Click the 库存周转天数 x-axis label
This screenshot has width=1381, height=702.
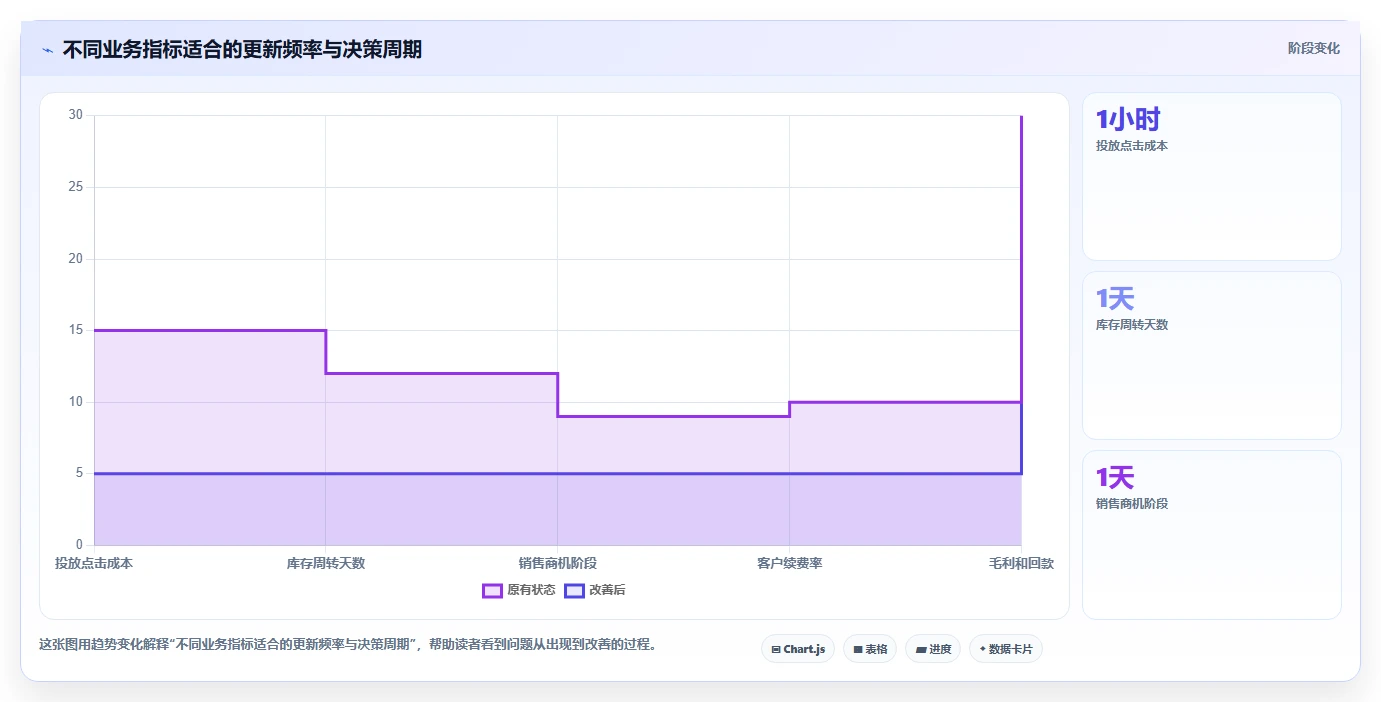[x=326, y=563]
